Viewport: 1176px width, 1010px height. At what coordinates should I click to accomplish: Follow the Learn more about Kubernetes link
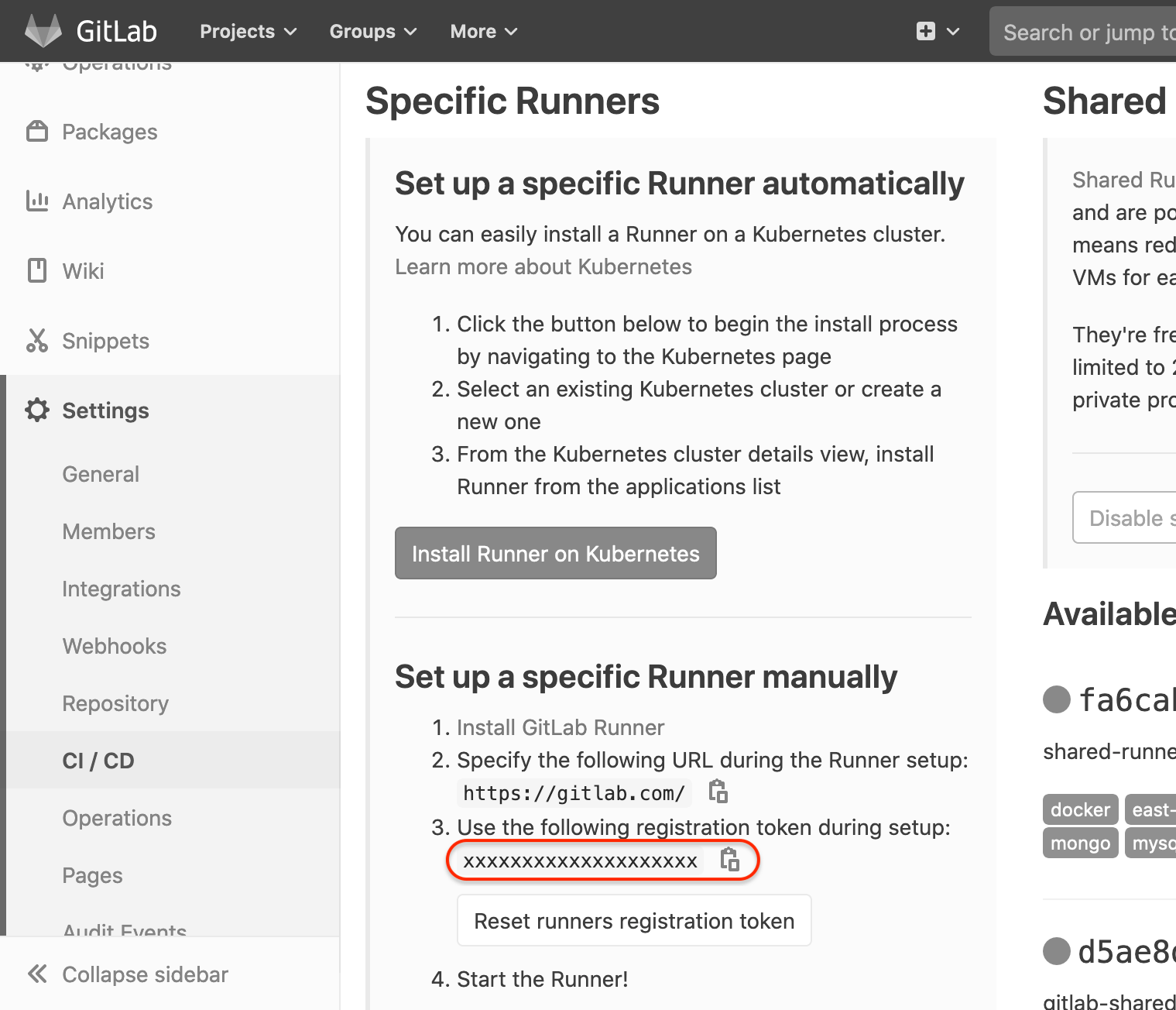pos(543,266)
